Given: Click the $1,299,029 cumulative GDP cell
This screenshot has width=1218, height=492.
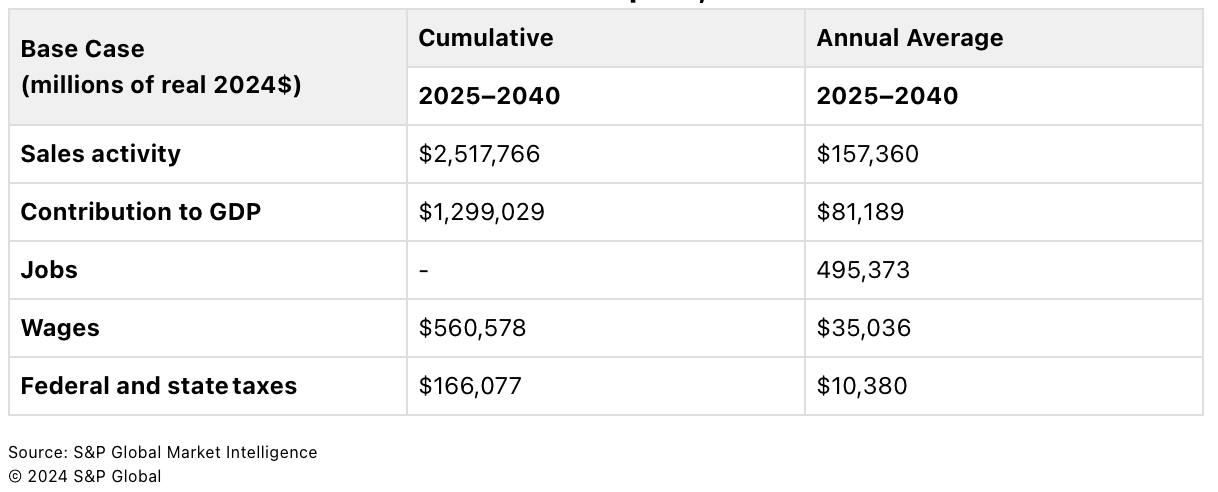Looking at the screenshot, I should [482, 212].
